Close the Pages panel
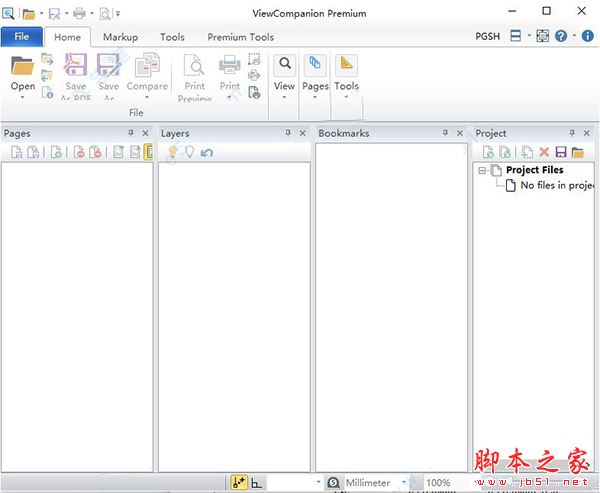 click(145, 133)
